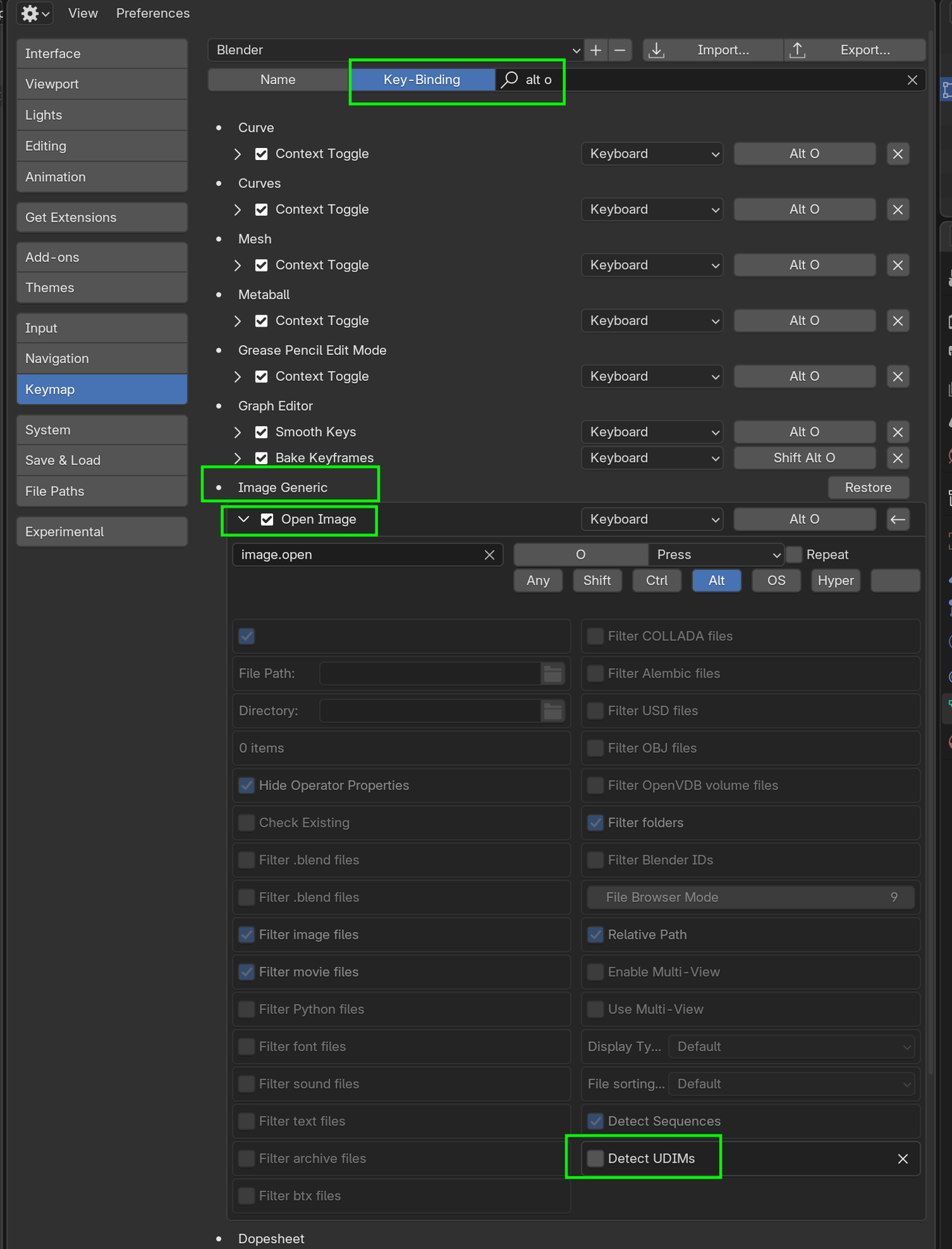Select the Key-Binding search mode
952x1249 pixels.
click(x=422, y=80)
